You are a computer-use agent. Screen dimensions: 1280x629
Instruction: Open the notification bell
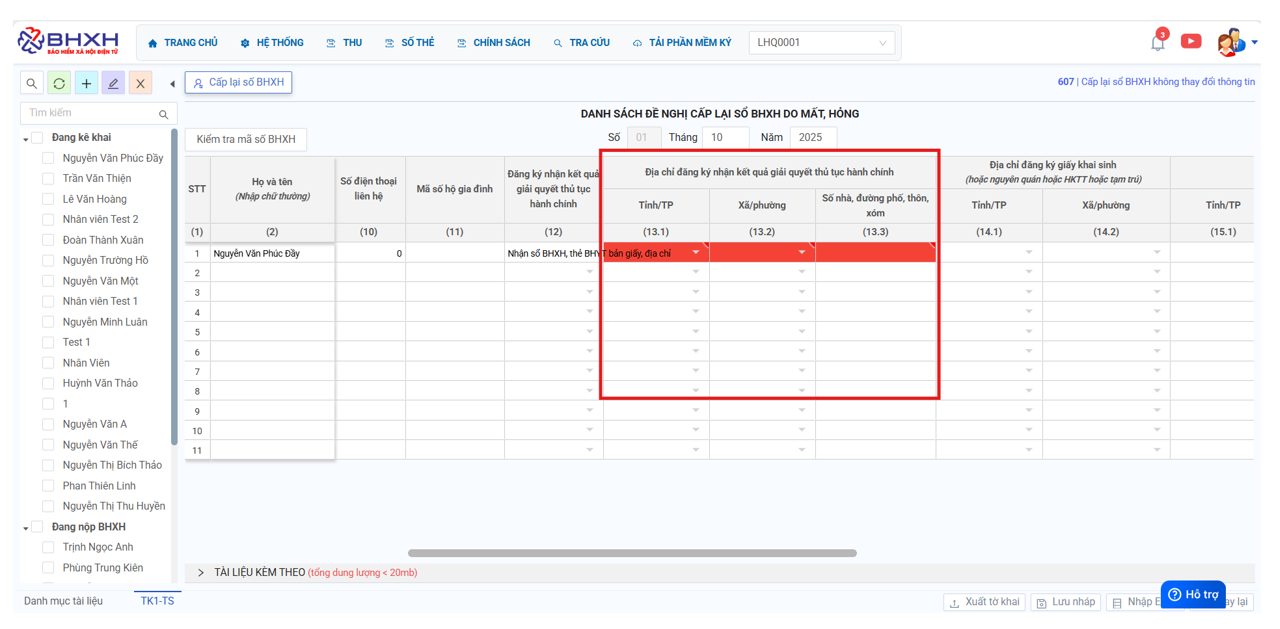tap(1157, 43)
